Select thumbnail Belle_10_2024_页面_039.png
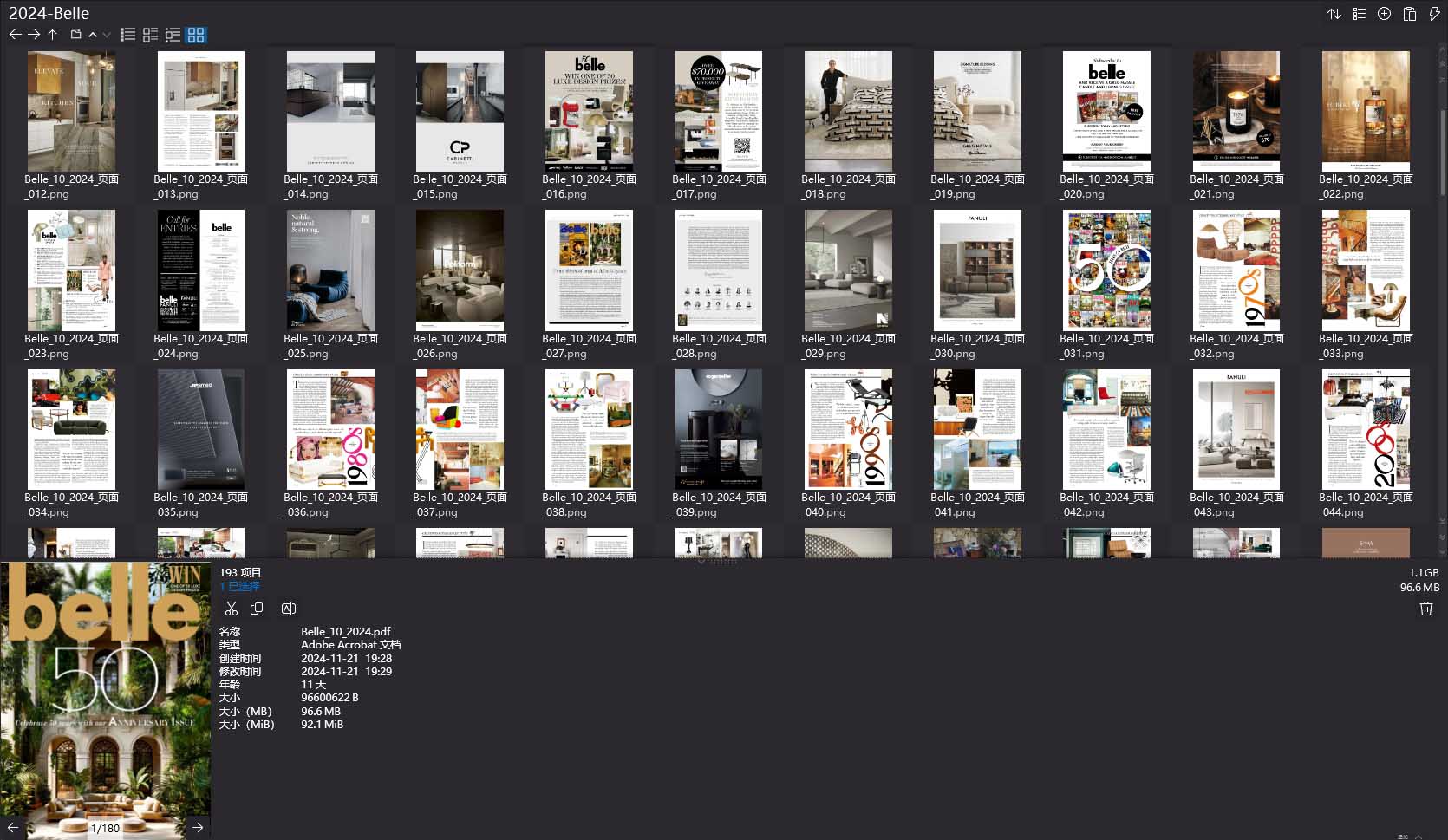This screenshot has height=840, width=1448. tap(719, 429)
